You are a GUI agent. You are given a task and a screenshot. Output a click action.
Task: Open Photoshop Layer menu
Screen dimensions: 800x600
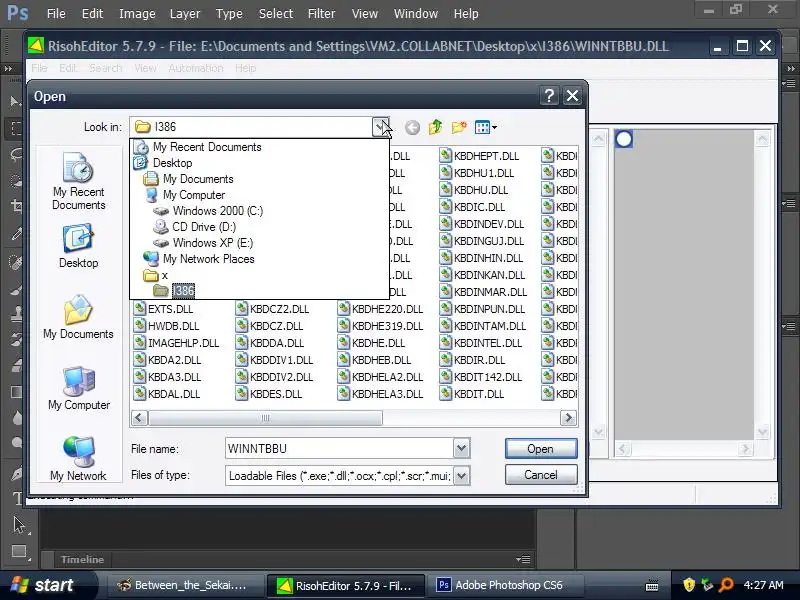click(185, 14)
